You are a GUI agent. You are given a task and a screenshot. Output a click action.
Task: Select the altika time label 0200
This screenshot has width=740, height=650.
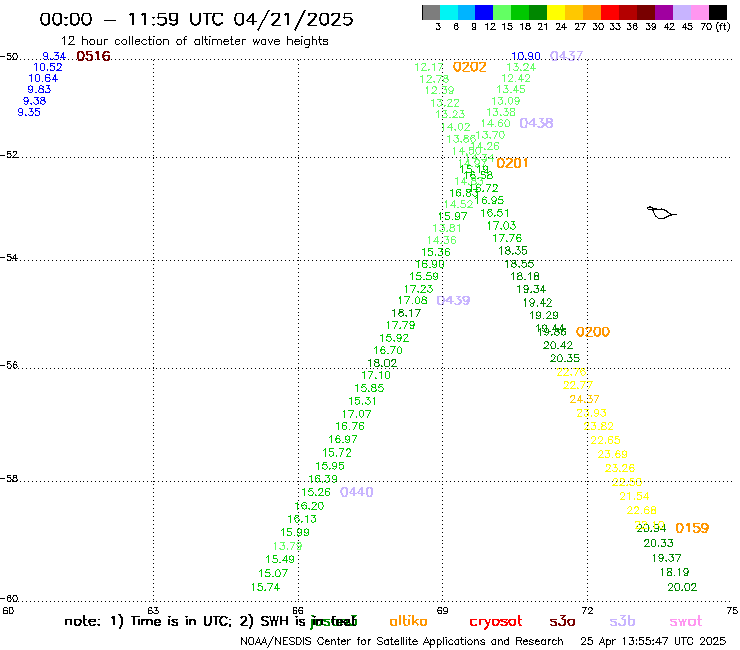pos(593,332)
